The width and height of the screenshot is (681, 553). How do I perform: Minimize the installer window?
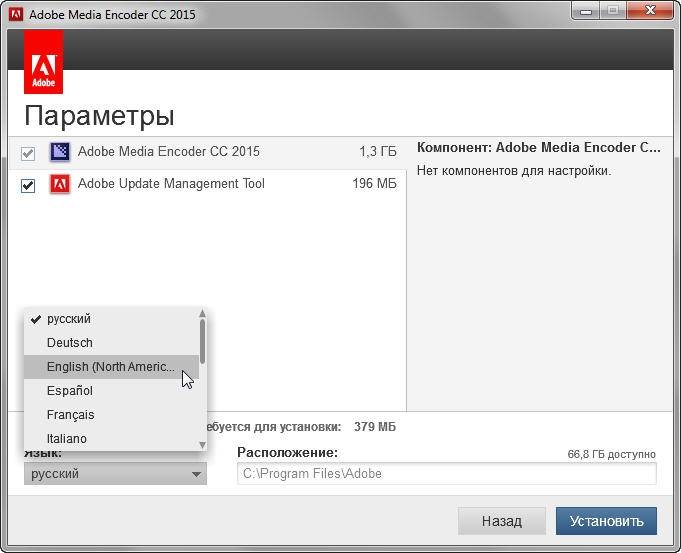coord(586,11)
